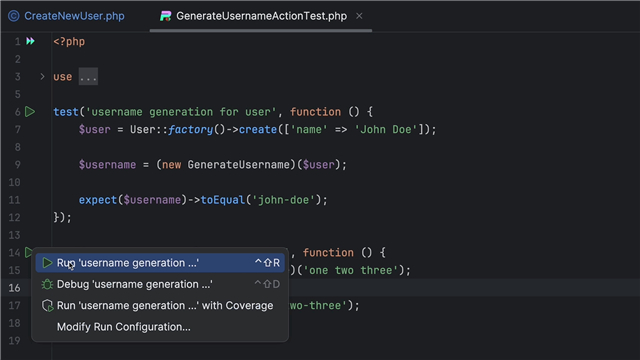This screenshot has height=360, width=640.
Task: Choose Debug 'username generation ...' menu item
Action: pyautogui.click(x=160, y=284)
